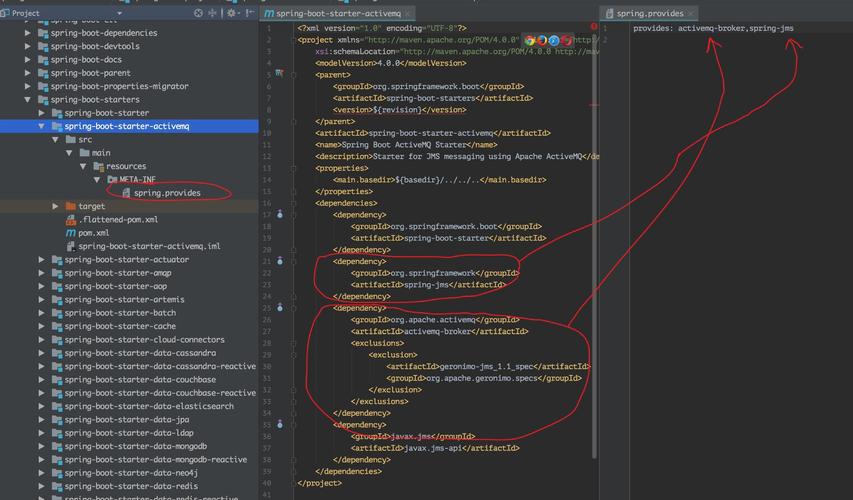Collapse the resources folder
The image size is (853, 500).
pyautogui.click(x=83, y=166)
